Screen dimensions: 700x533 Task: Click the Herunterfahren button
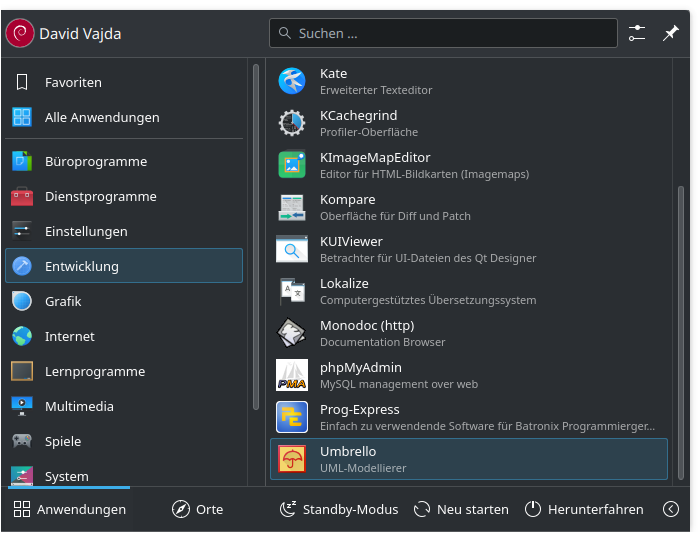(x=584, y=509)
